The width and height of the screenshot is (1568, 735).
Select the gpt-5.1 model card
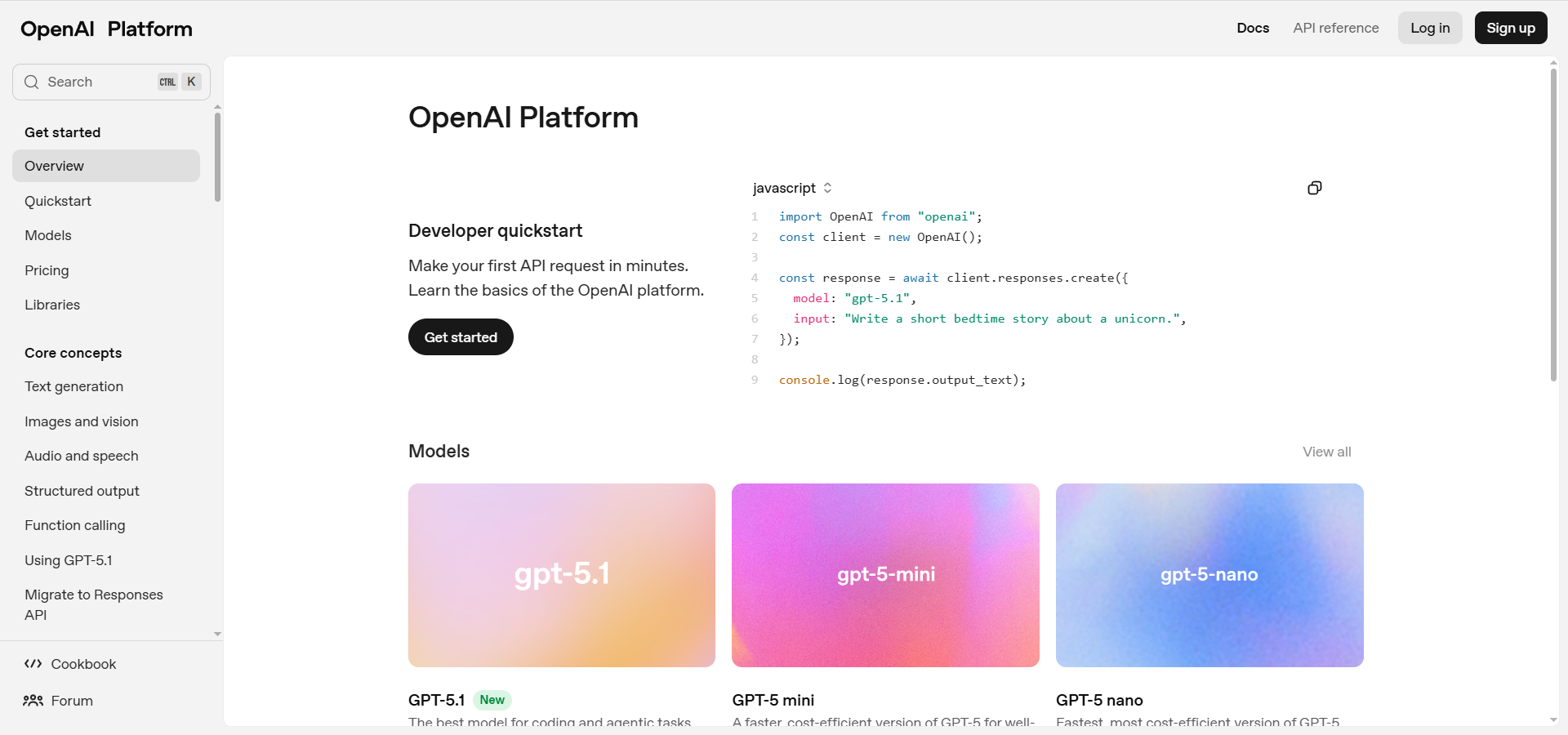(x=562, y=575)
